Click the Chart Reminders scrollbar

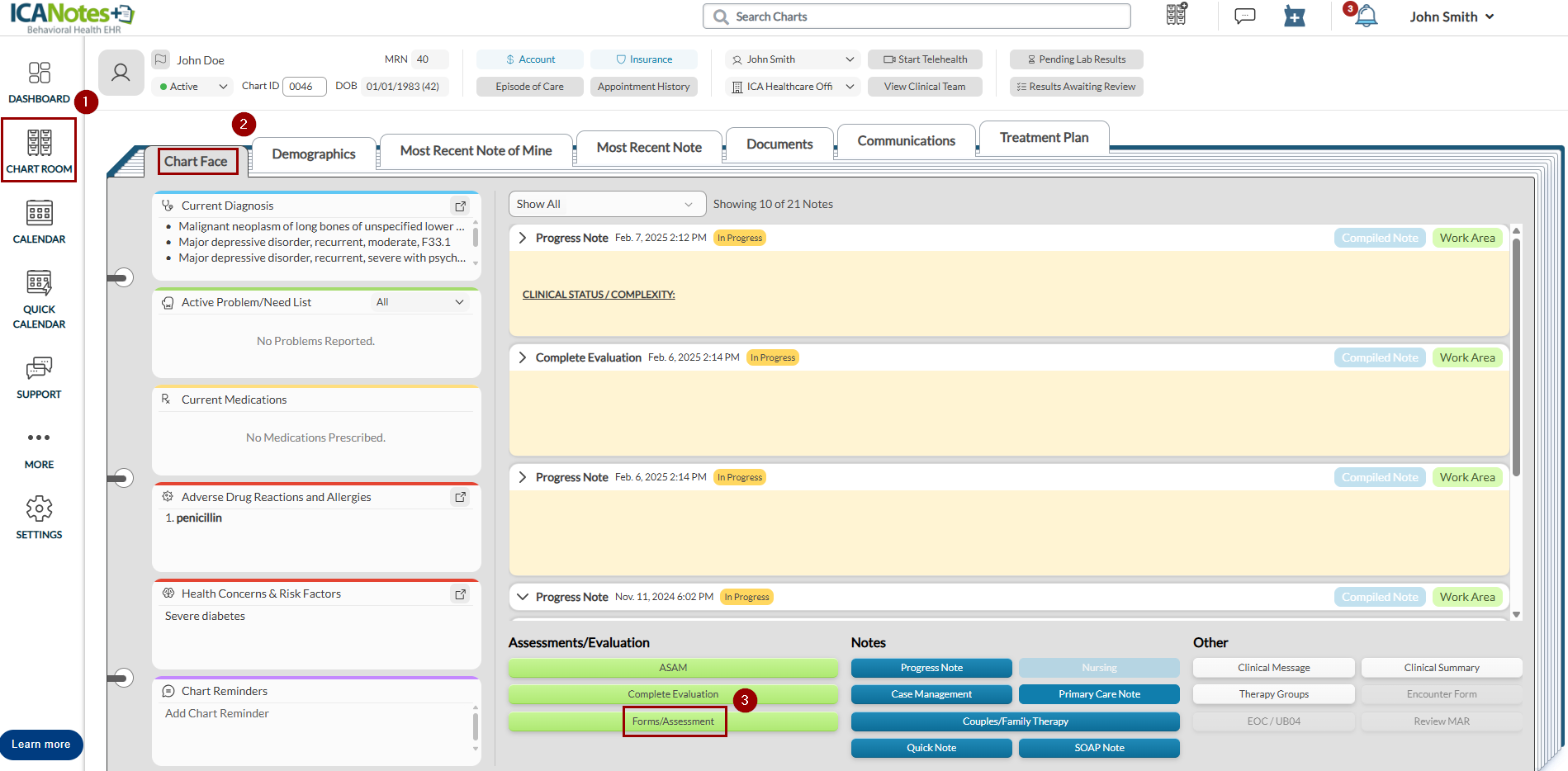tap(476, 728)
